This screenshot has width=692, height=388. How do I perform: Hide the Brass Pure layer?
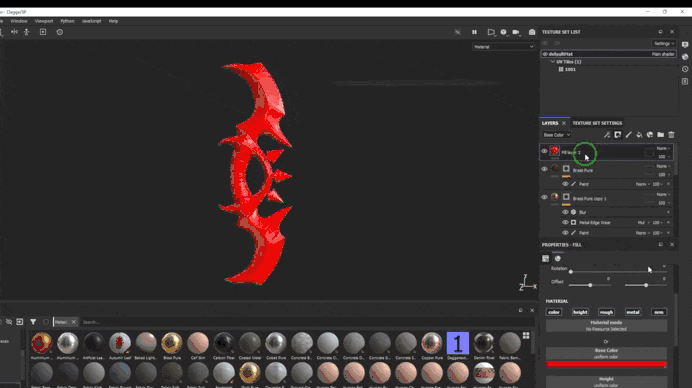pyautogui.click(x=544, y=169)
